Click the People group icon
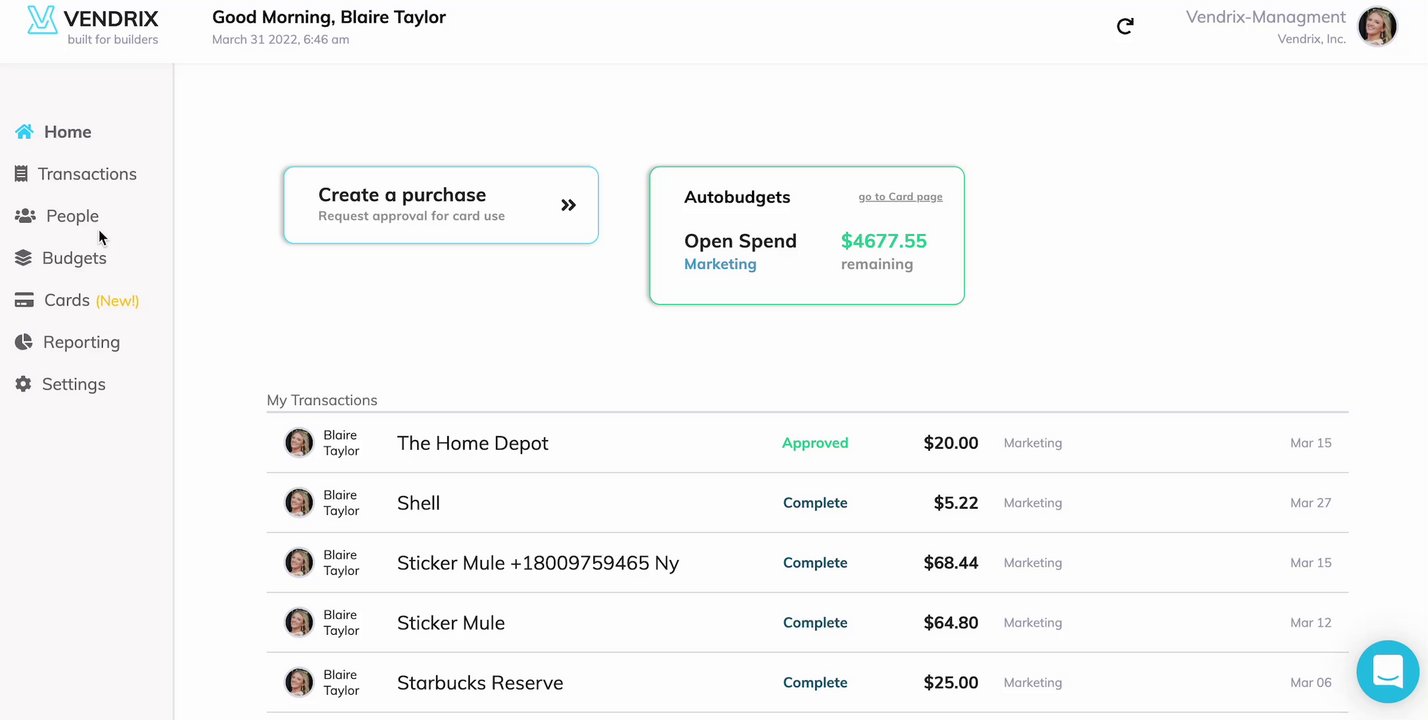The image size is (1428, 720). click(25, 216)
